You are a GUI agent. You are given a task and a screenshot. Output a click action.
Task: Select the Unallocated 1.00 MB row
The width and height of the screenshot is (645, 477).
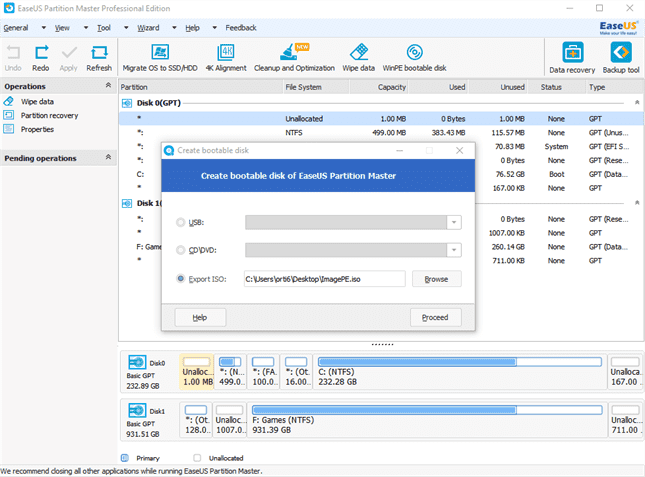point(381,119)
